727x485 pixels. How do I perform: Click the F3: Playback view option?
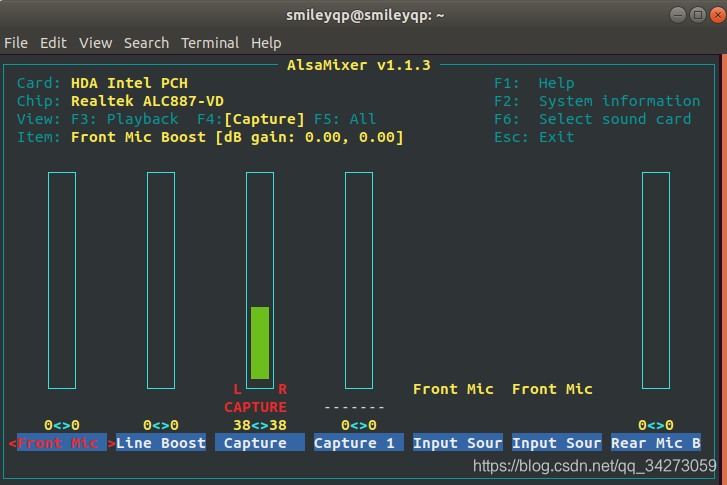[x=124, y=119]
